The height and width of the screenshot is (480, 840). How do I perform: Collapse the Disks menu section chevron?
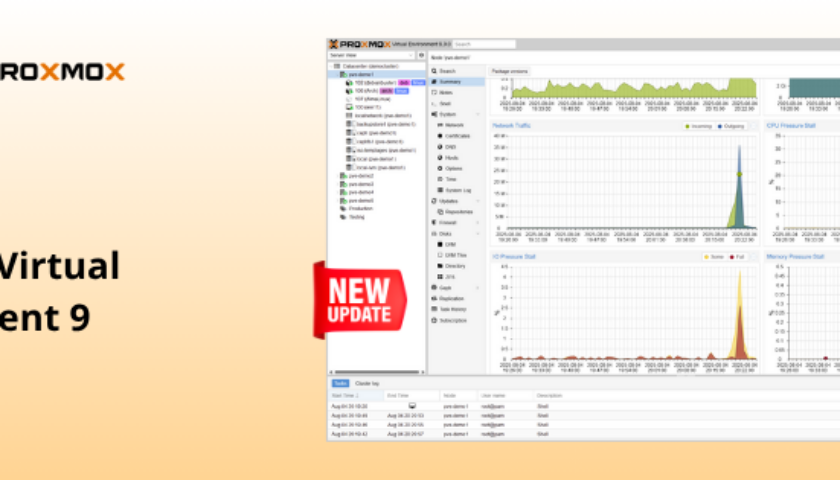[478, 234]
